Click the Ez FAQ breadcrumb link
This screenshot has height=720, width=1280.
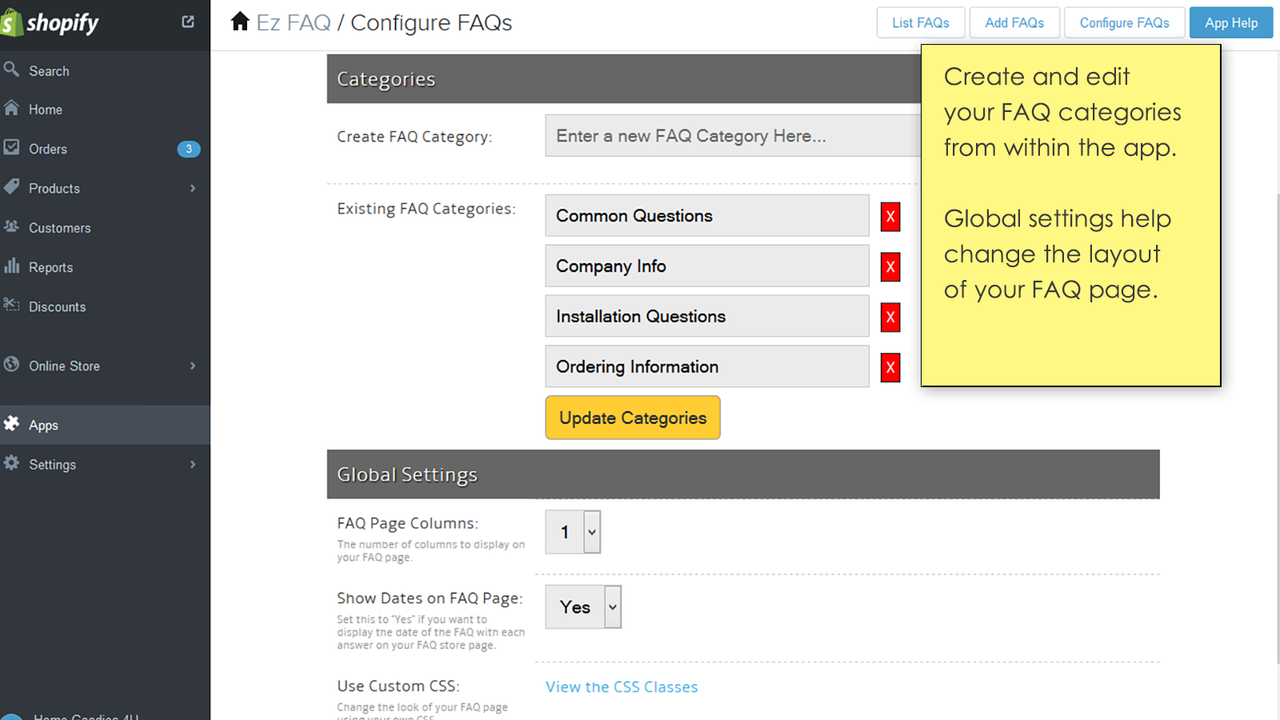point(293,22)
